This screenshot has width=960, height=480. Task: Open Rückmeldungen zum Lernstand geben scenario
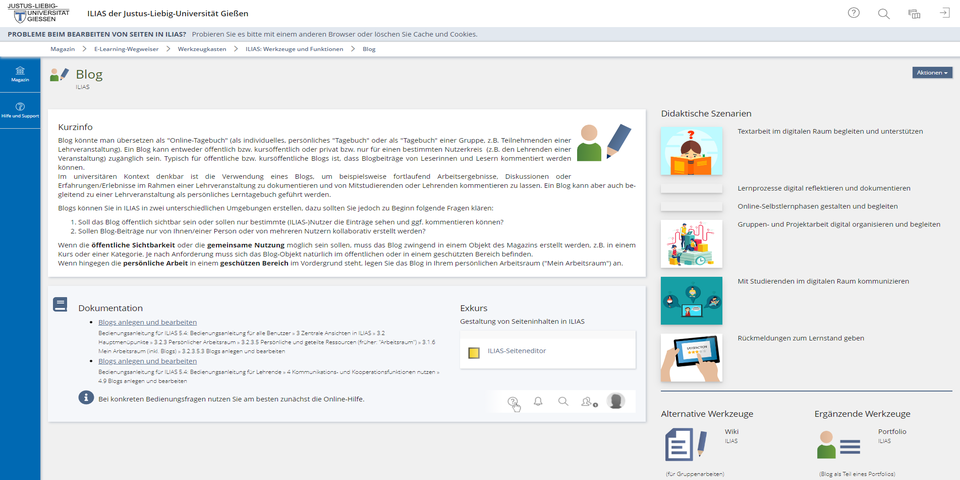(801, 338)
